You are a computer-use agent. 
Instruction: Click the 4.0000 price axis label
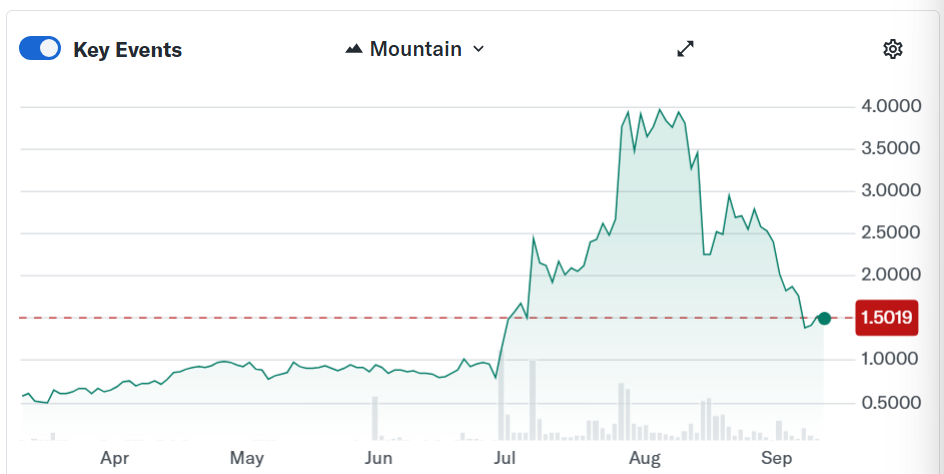point(890,106)
